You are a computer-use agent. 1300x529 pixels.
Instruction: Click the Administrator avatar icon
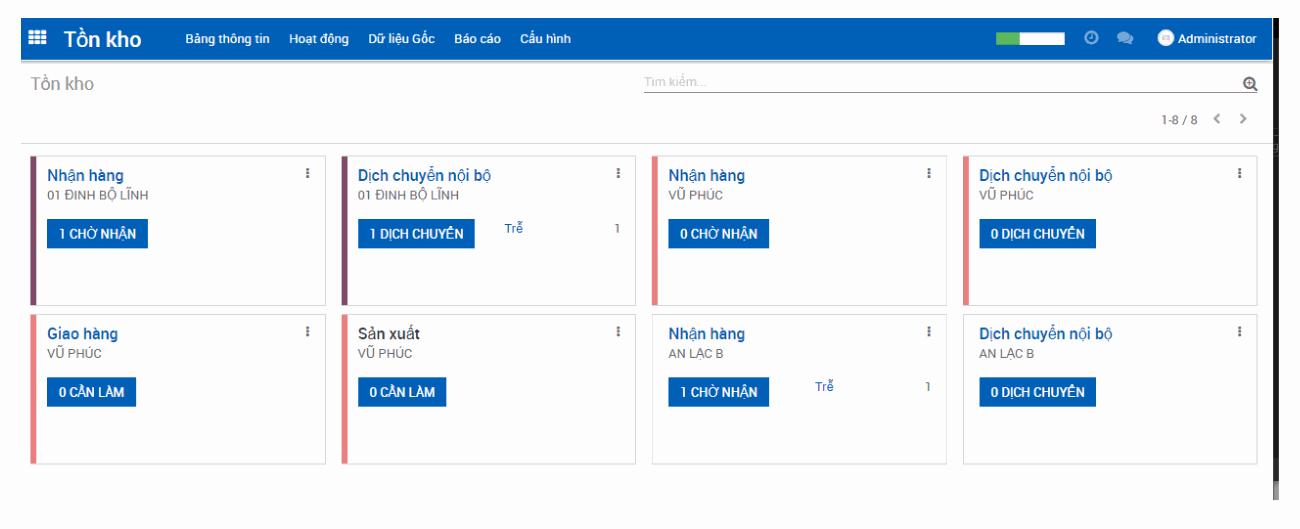coord(1165,38)
